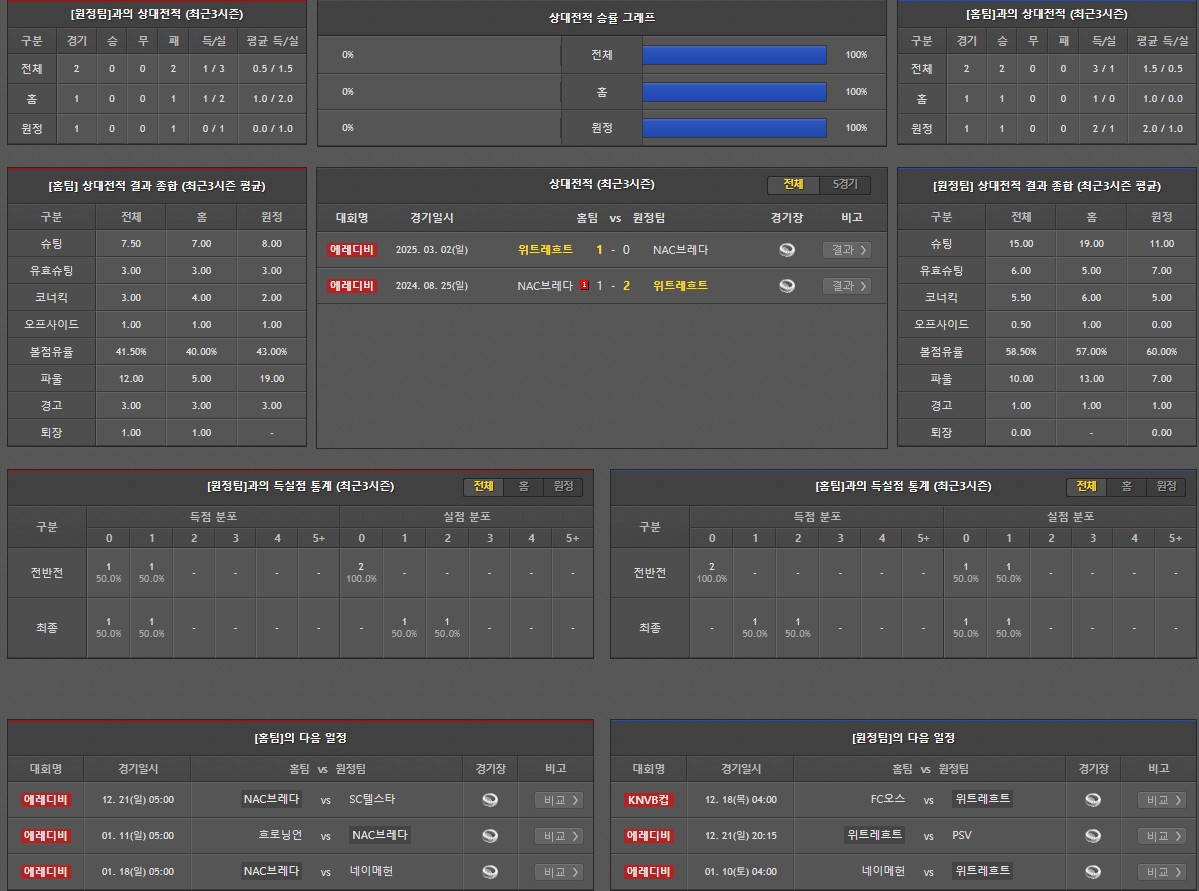The width and height of the screenshot is (1199, 891).
Task: Click stadium icon for FC오스 vs 위트레흐트
Action: click(1093, 800)
